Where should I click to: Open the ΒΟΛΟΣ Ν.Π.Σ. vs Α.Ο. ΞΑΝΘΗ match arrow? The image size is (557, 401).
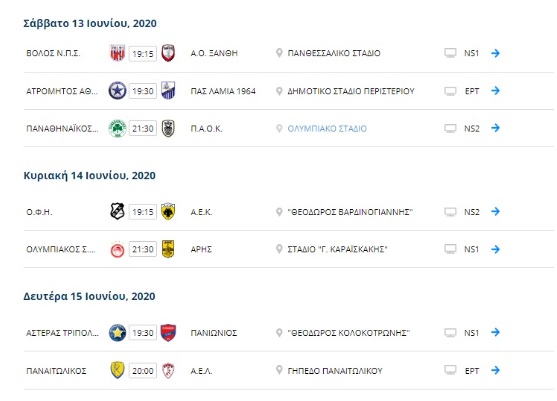(495, 53)
